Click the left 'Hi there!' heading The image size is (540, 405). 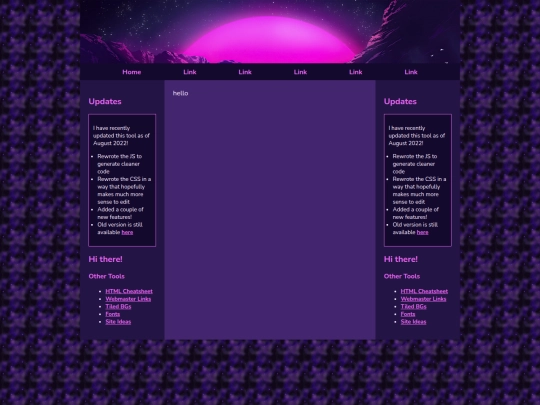click(x=105, y=259)
